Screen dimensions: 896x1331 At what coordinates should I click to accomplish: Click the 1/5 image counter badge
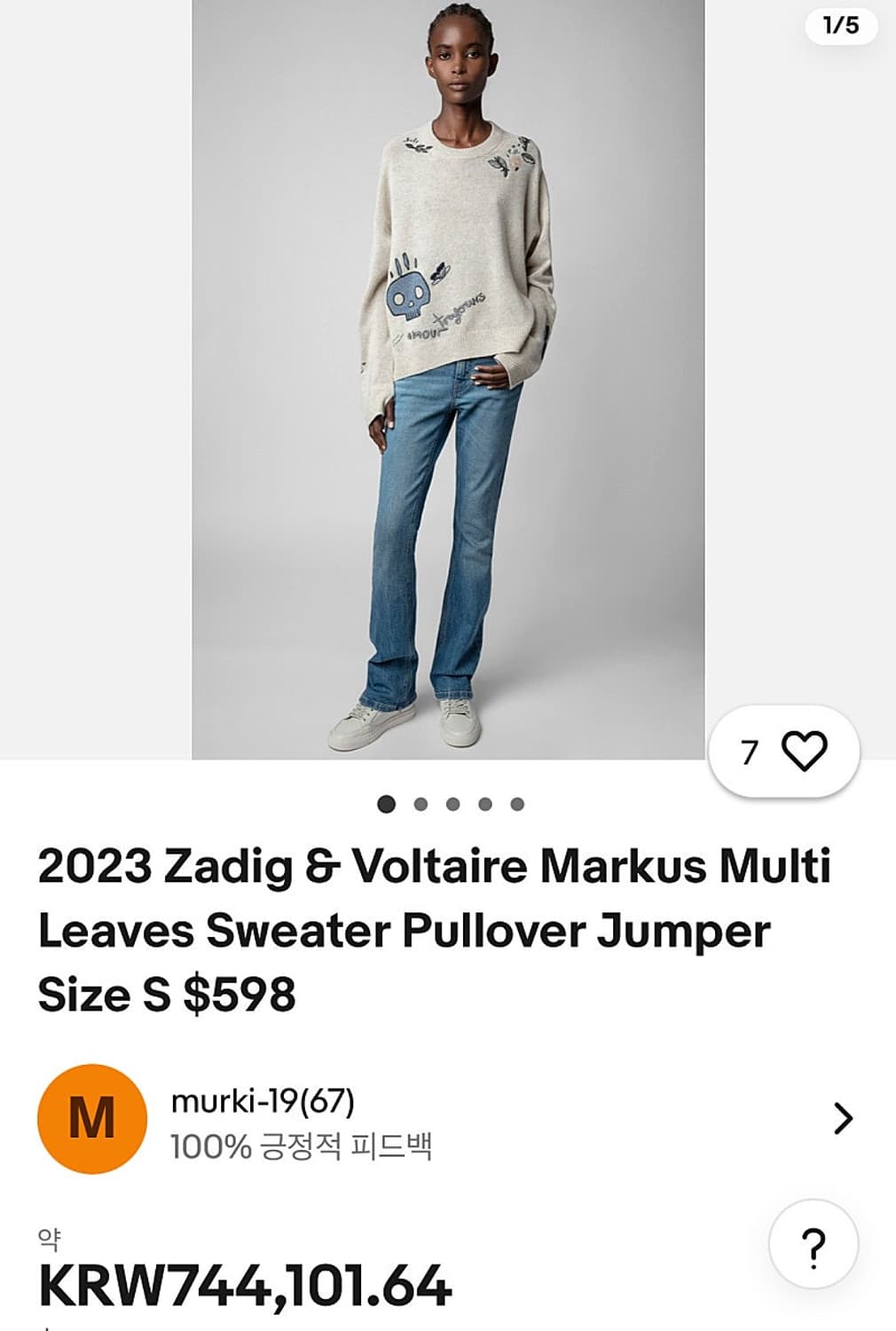pos(841,25)
